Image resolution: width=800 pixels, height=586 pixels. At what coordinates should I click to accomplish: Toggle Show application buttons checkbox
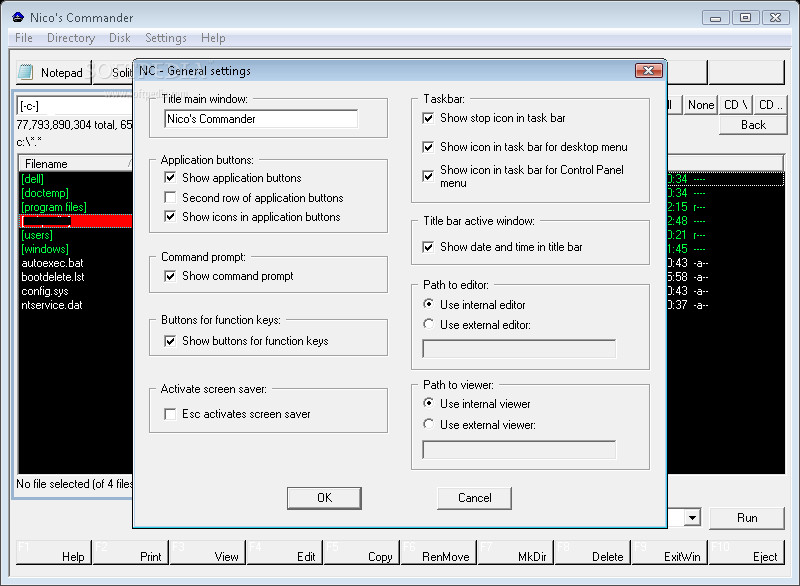[170, 177]
